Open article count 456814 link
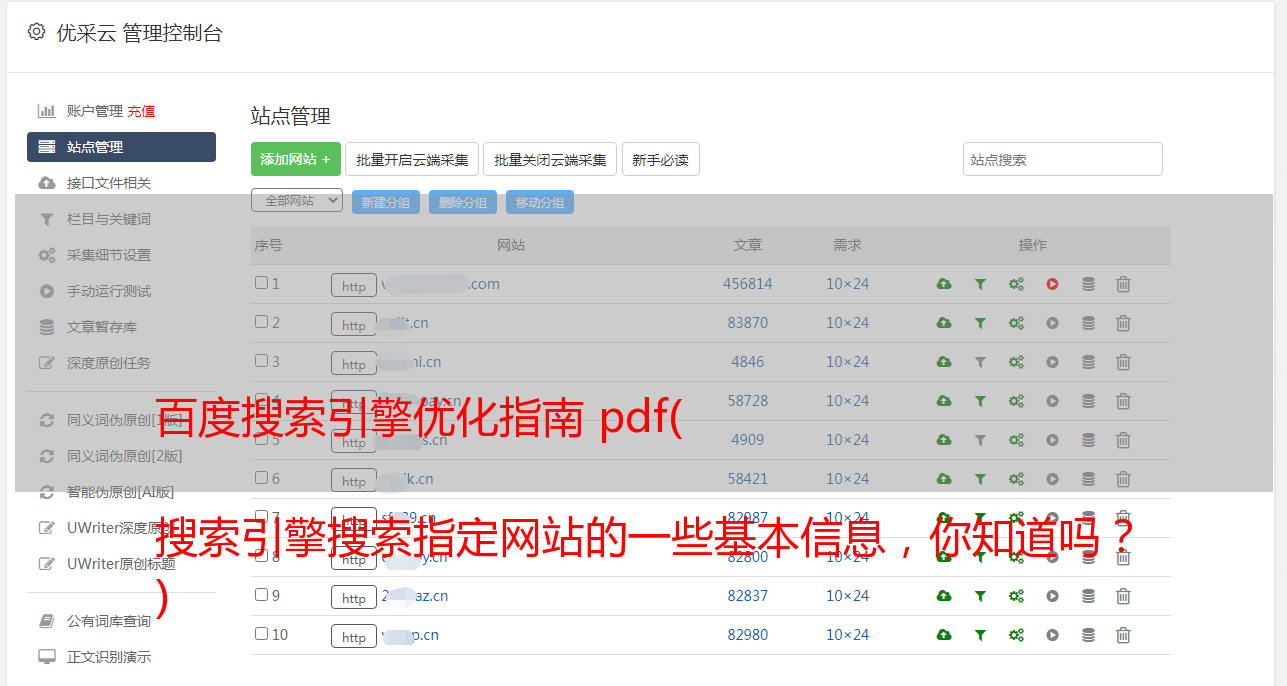 coord(748,284)
